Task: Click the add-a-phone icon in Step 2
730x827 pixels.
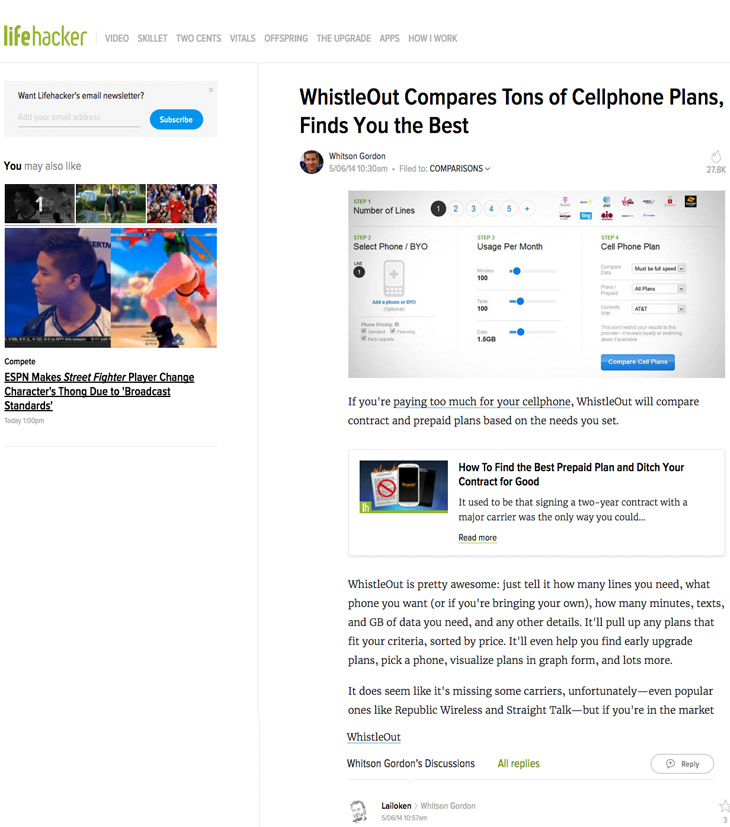Action: tap(393, 278)
